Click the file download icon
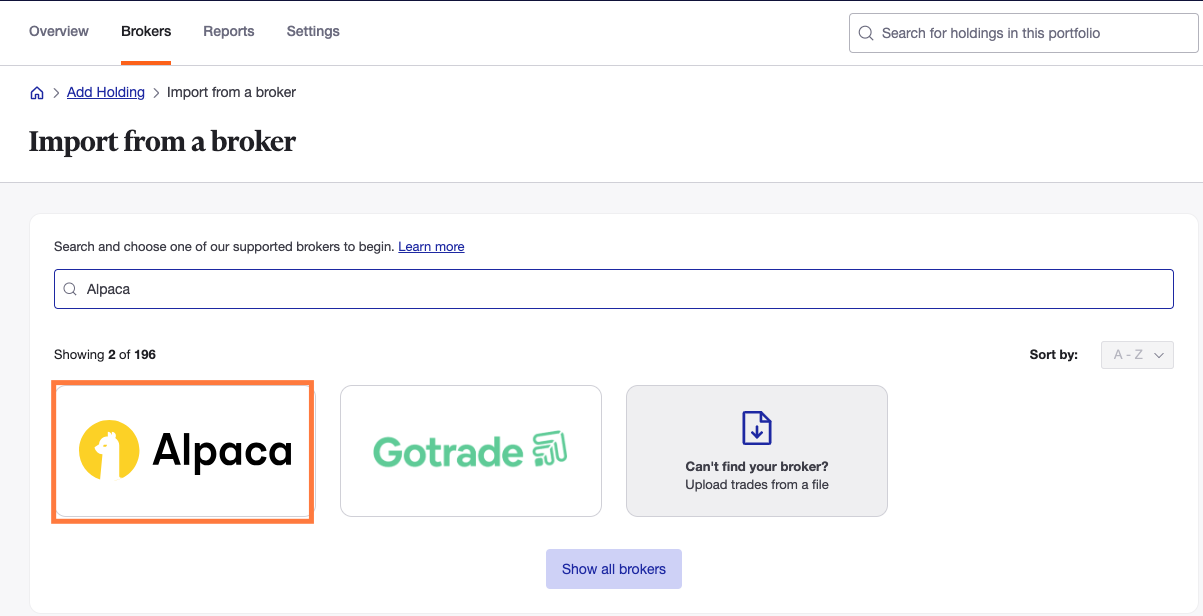The image size is (1203, 616). (x=757, y=427)
